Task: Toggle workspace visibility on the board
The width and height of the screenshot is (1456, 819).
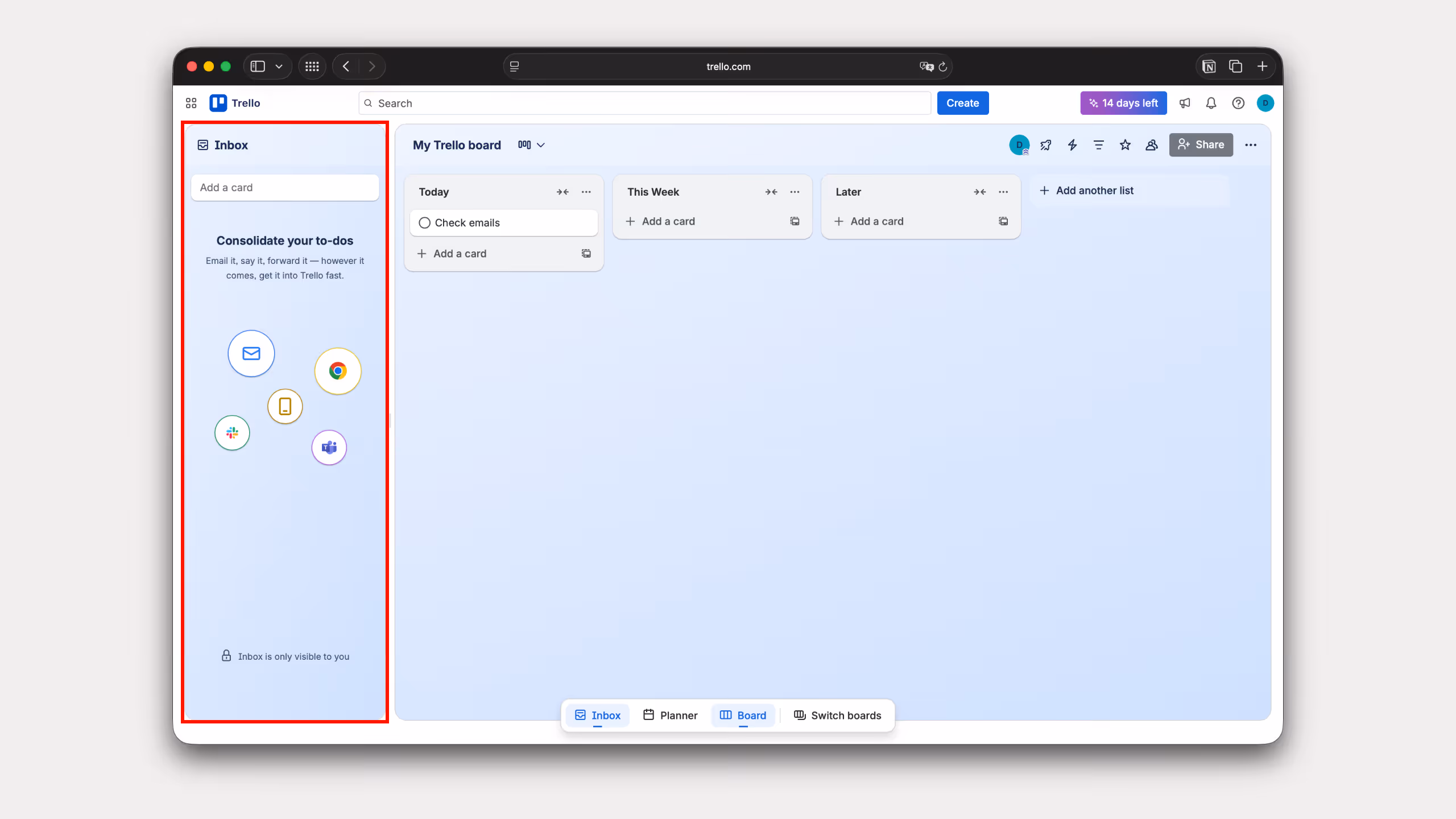Action: (1151, 145)
